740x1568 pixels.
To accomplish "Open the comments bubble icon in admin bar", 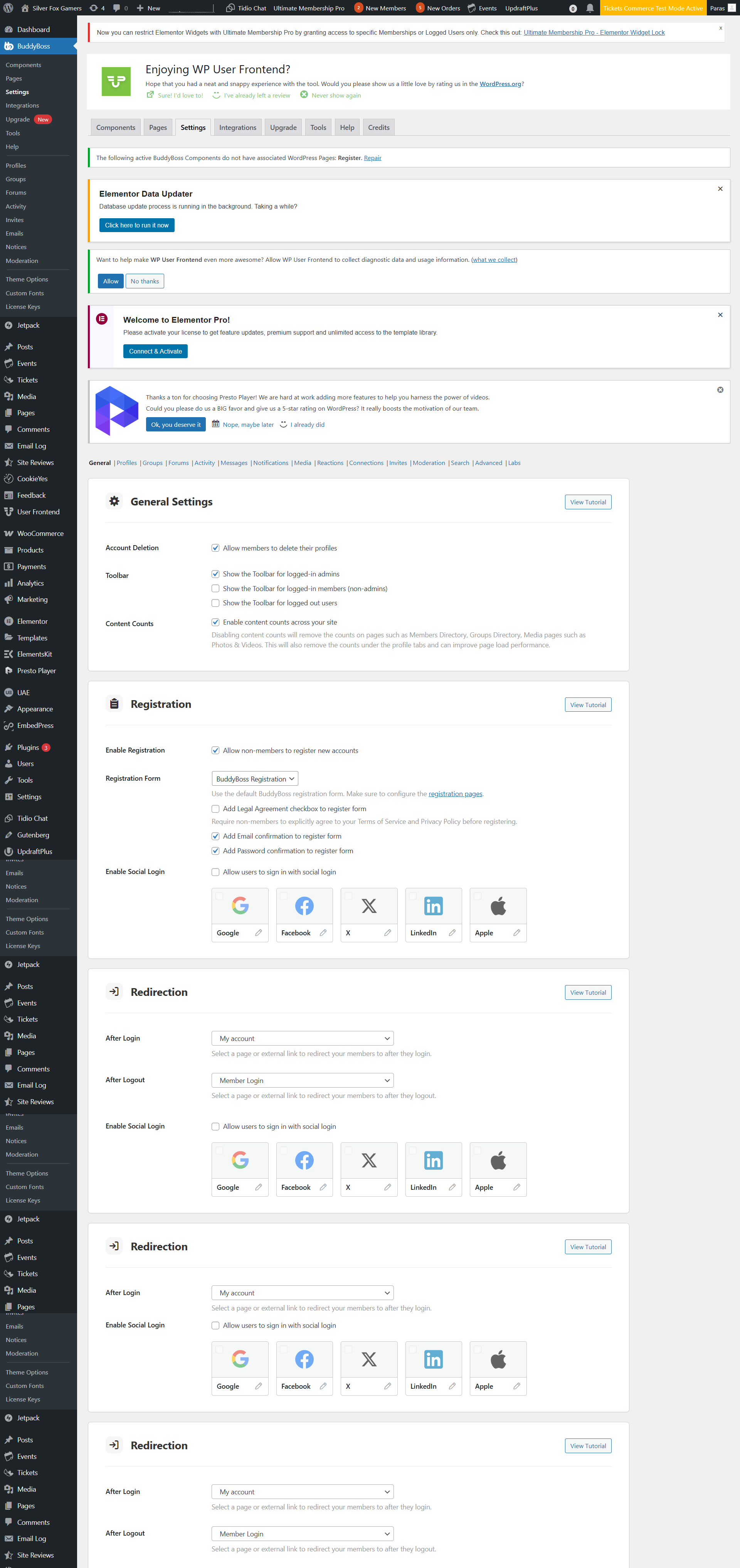I will click(120, 8).
